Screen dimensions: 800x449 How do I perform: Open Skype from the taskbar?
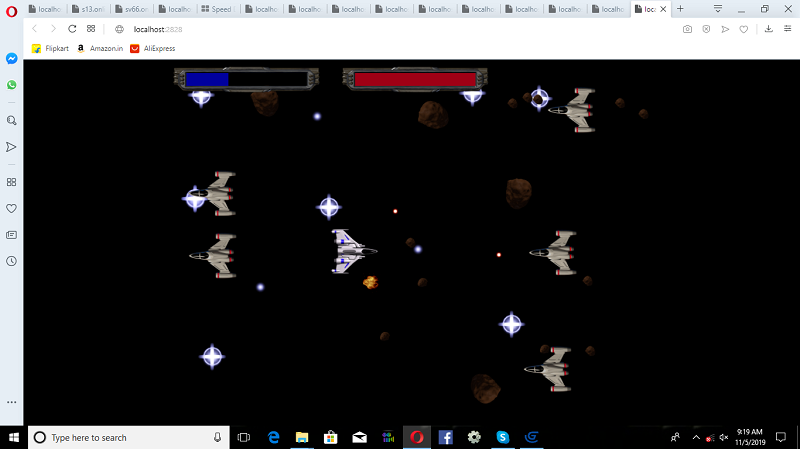(x=503, y=437)
